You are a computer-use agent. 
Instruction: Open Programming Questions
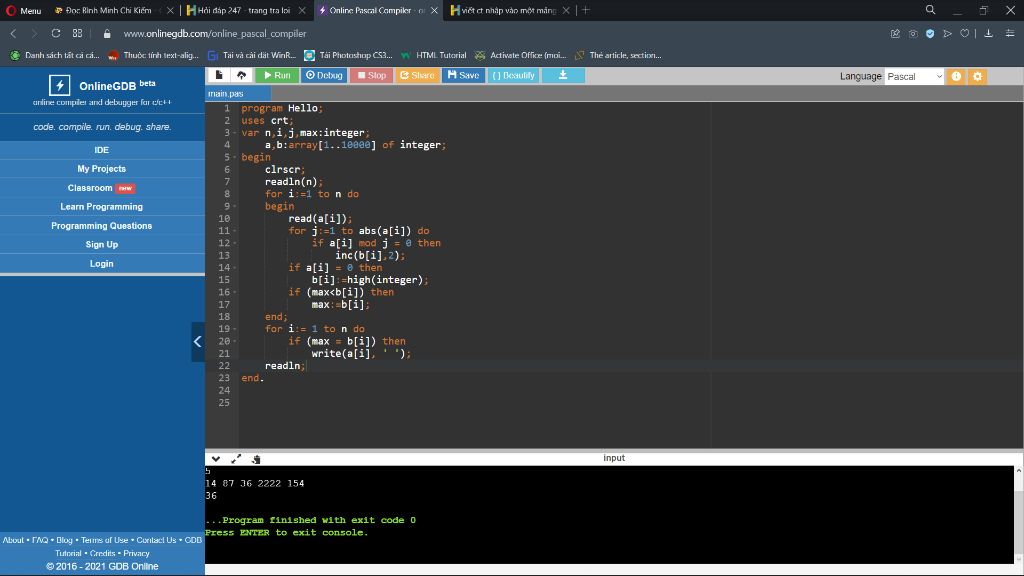pos(102,226)
